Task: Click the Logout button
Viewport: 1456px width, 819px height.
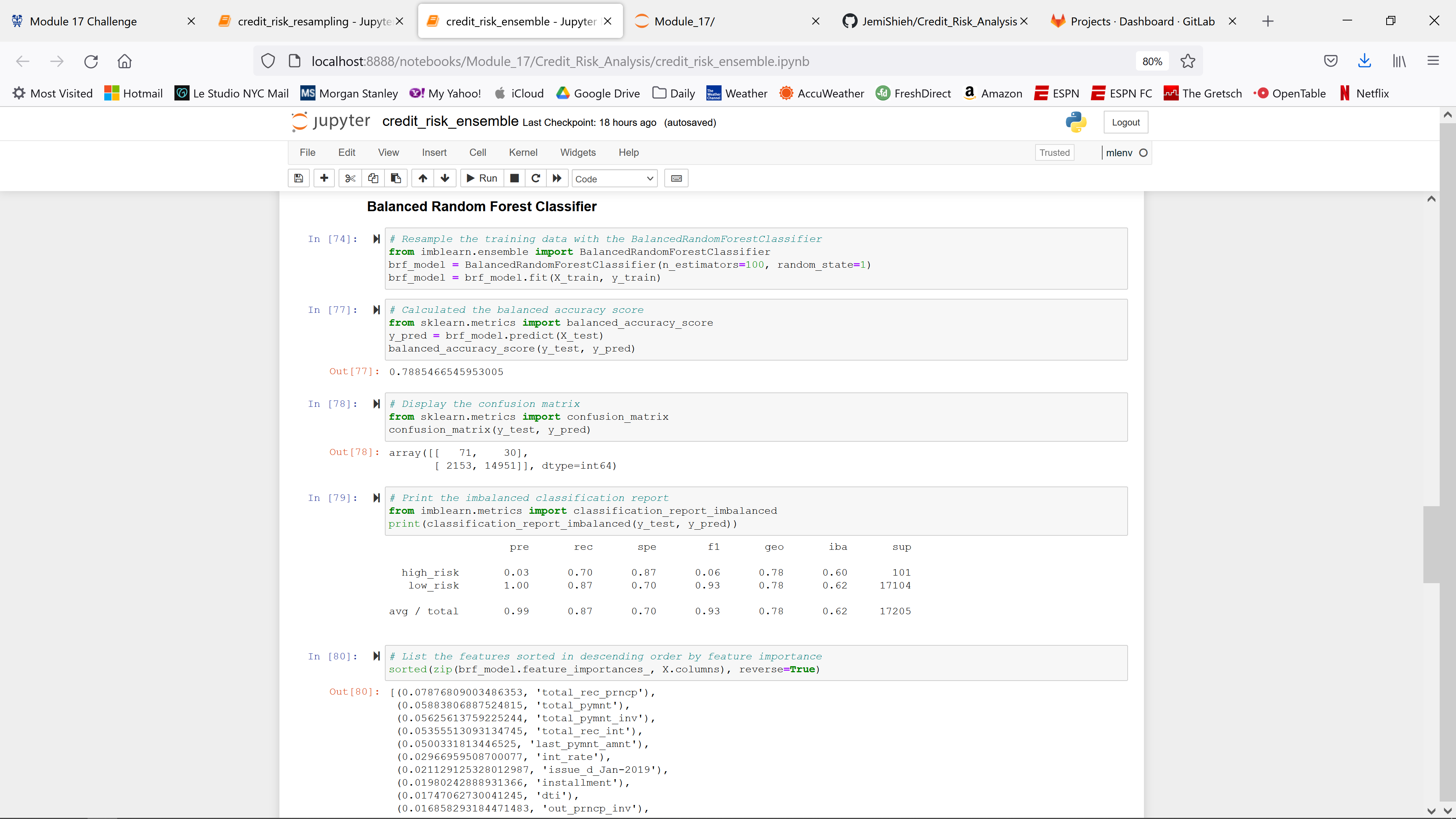Action: pyautogui.click(x=1125, y=122)
